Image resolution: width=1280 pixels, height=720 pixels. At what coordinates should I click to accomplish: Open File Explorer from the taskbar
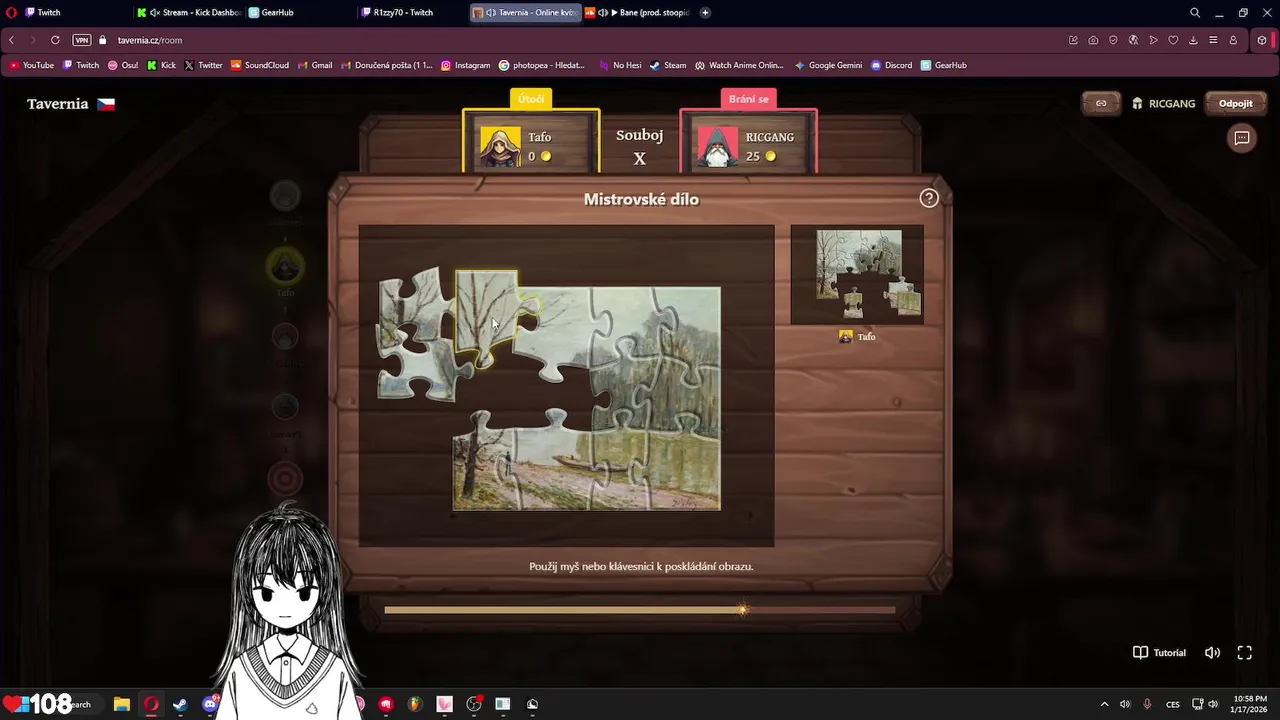(x=121, y=704)
